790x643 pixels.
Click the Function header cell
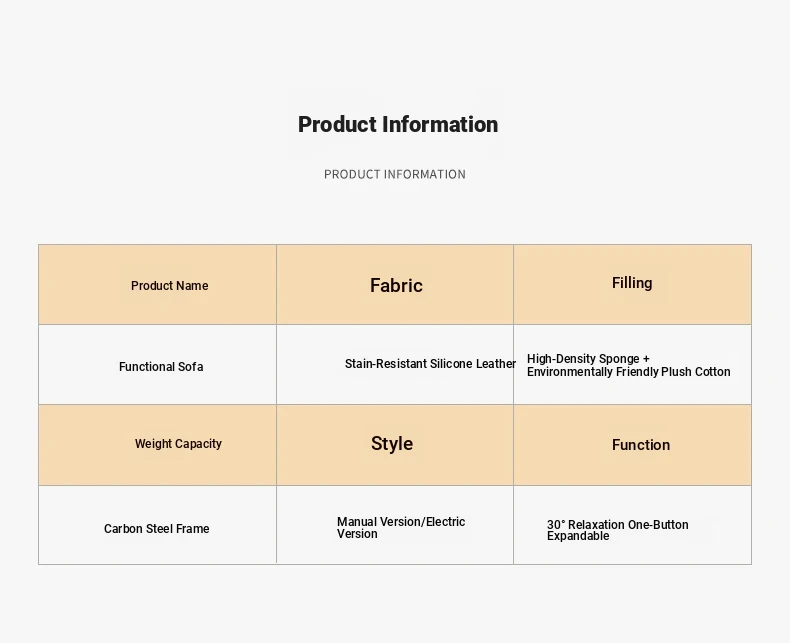[632, 445]
